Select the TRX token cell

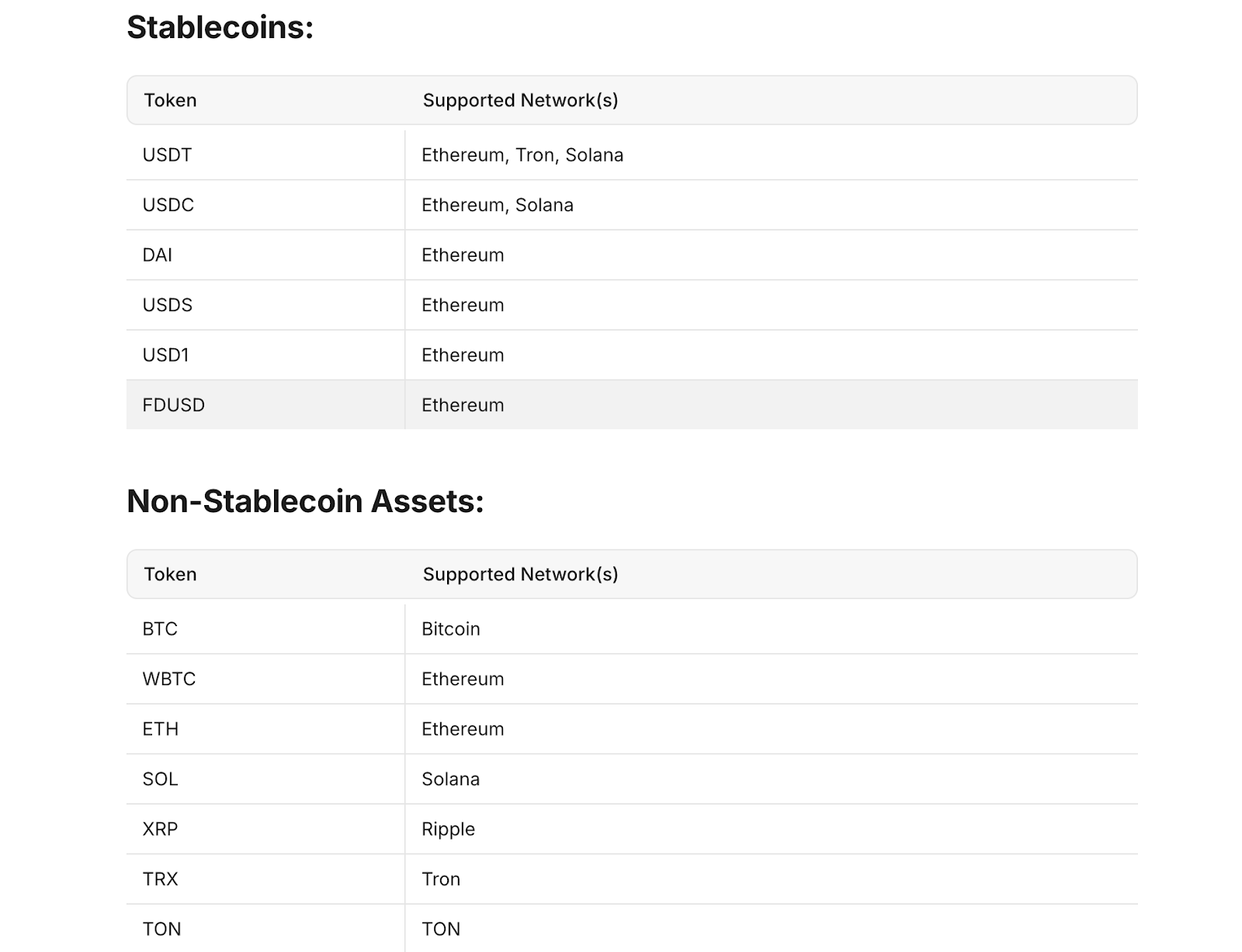coord(265,879)
